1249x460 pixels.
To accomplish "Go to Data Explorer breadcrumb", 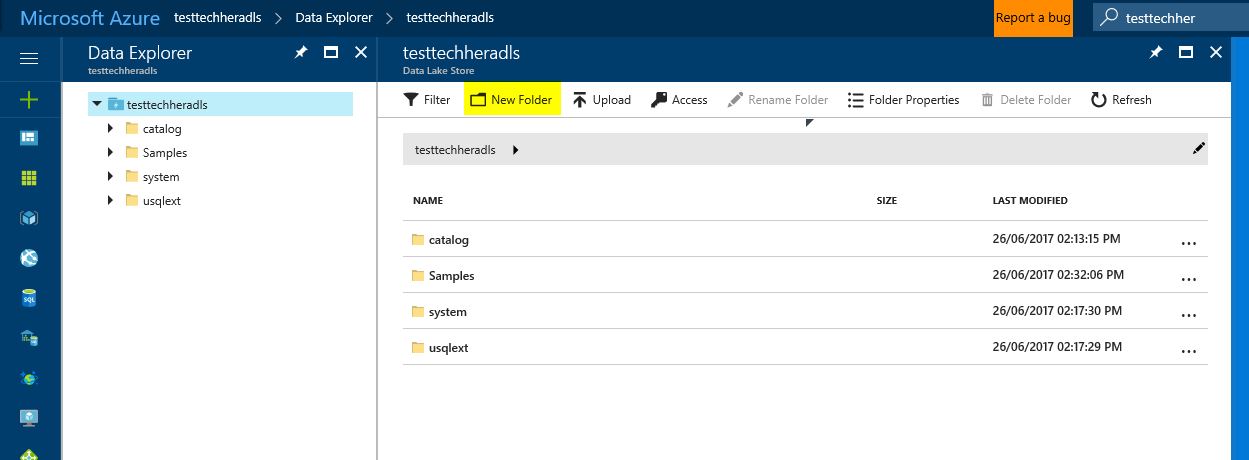I will coord(334,18).
